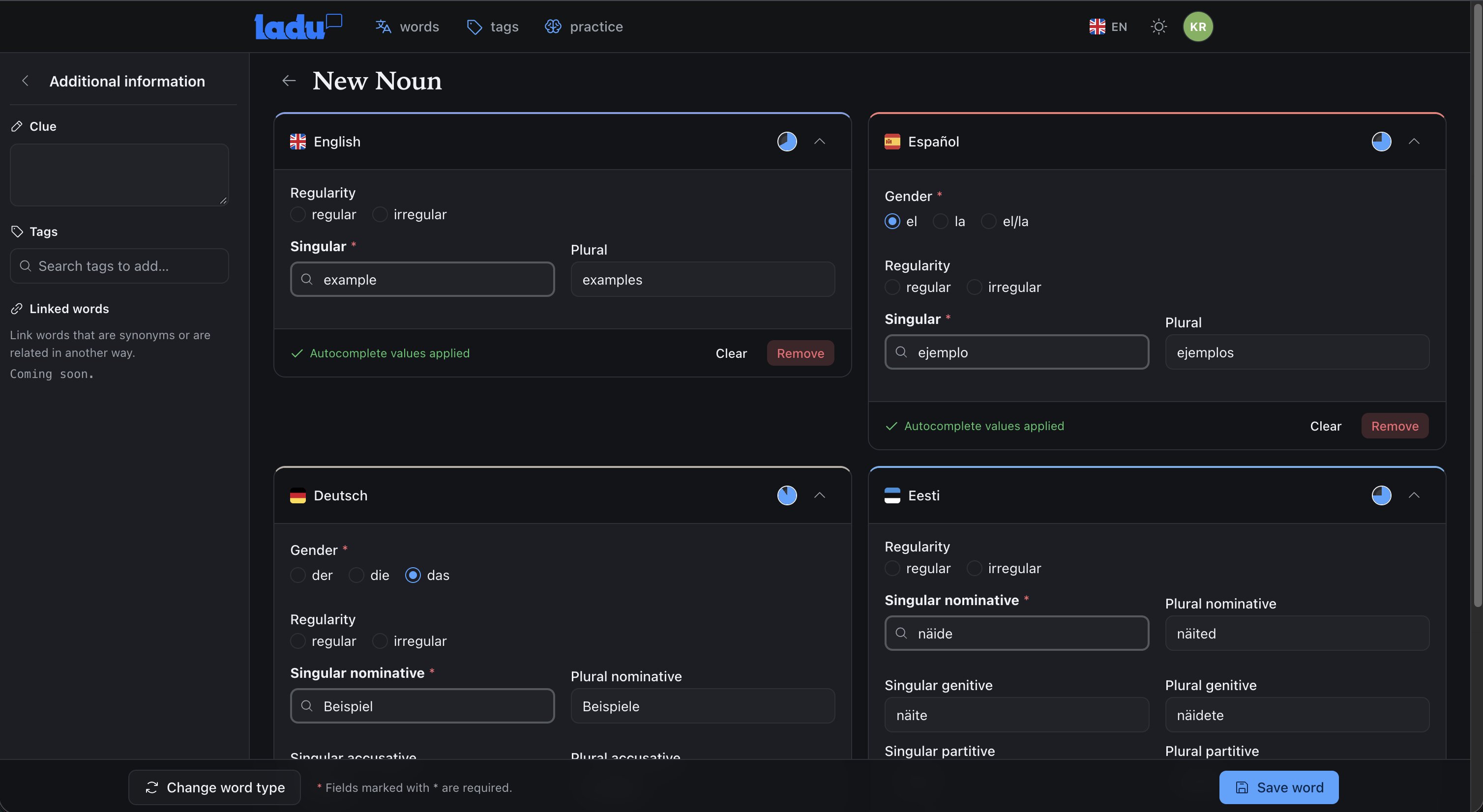The height and width of the screenshot is (812, 1483).
Task: Click Change word type button
Action: coord(214,787)
